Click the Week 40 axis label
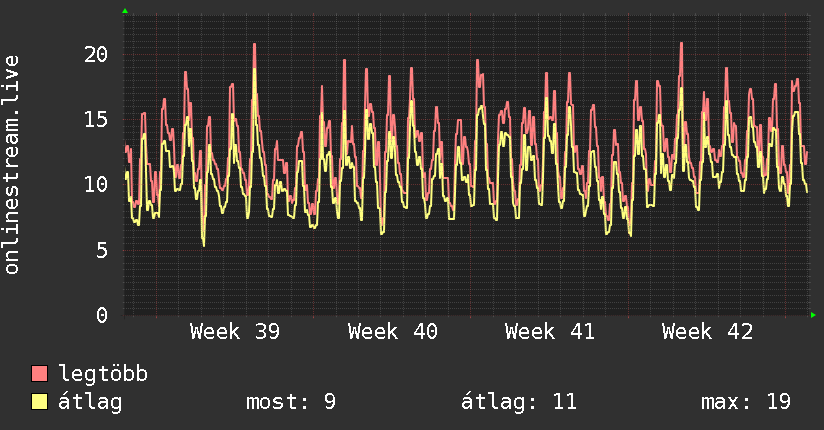 [x=393, y=332]
